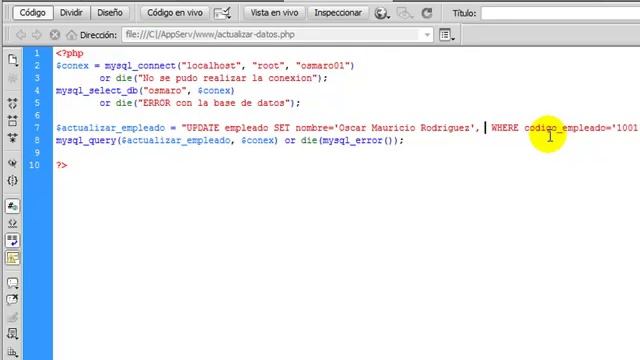
Task: Click the expand all icon
Action: click(x=13, y=138)
